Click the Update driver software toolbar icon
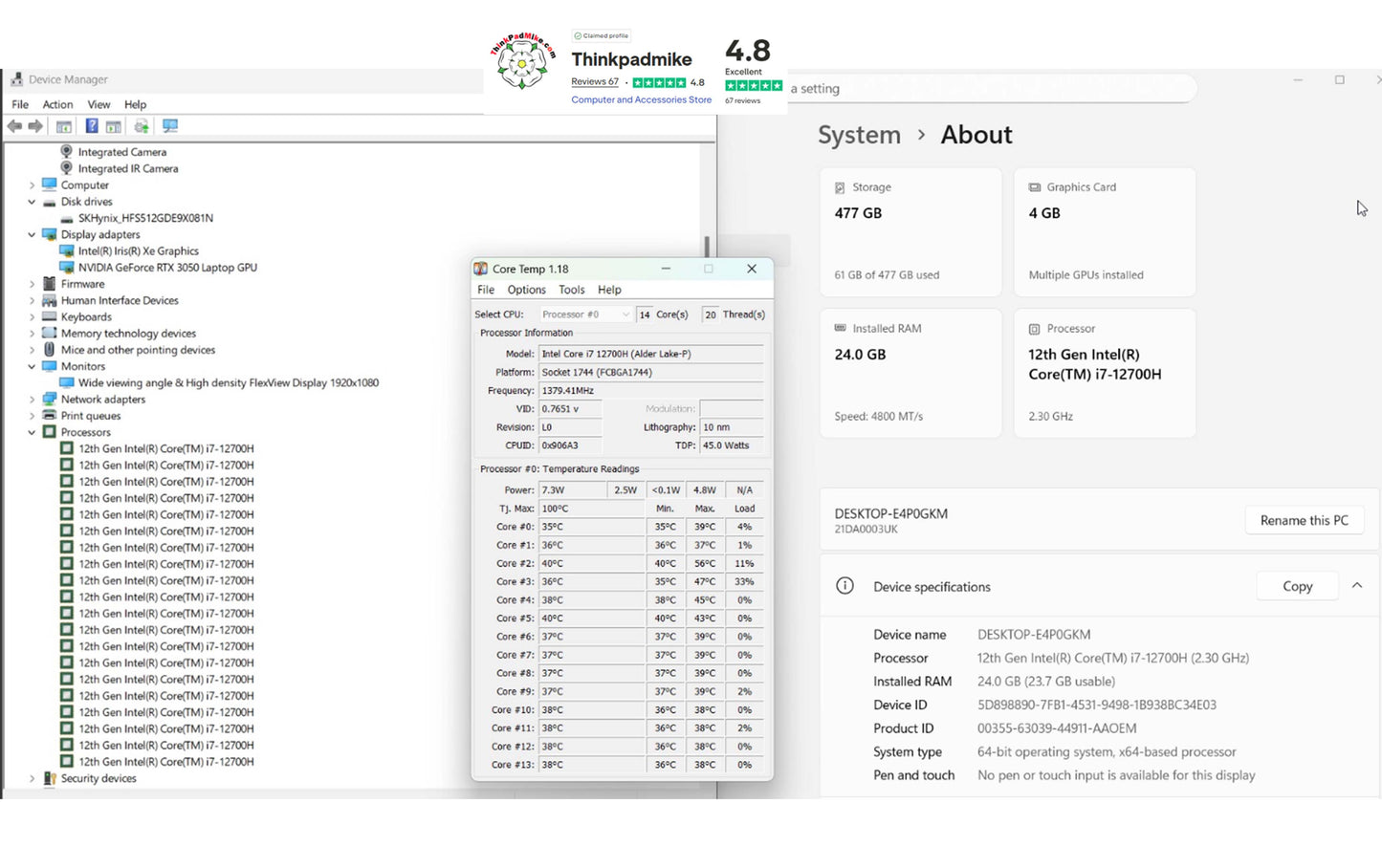This screenshot has width=1382, height=868. [x=142, y=126]
